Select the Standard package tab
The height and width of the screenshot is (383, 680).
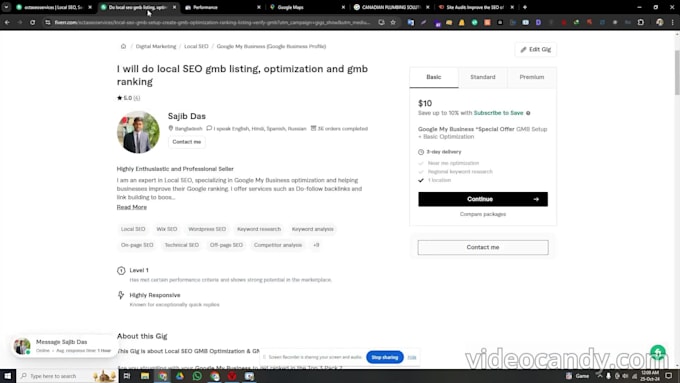[x=483, y=77]
